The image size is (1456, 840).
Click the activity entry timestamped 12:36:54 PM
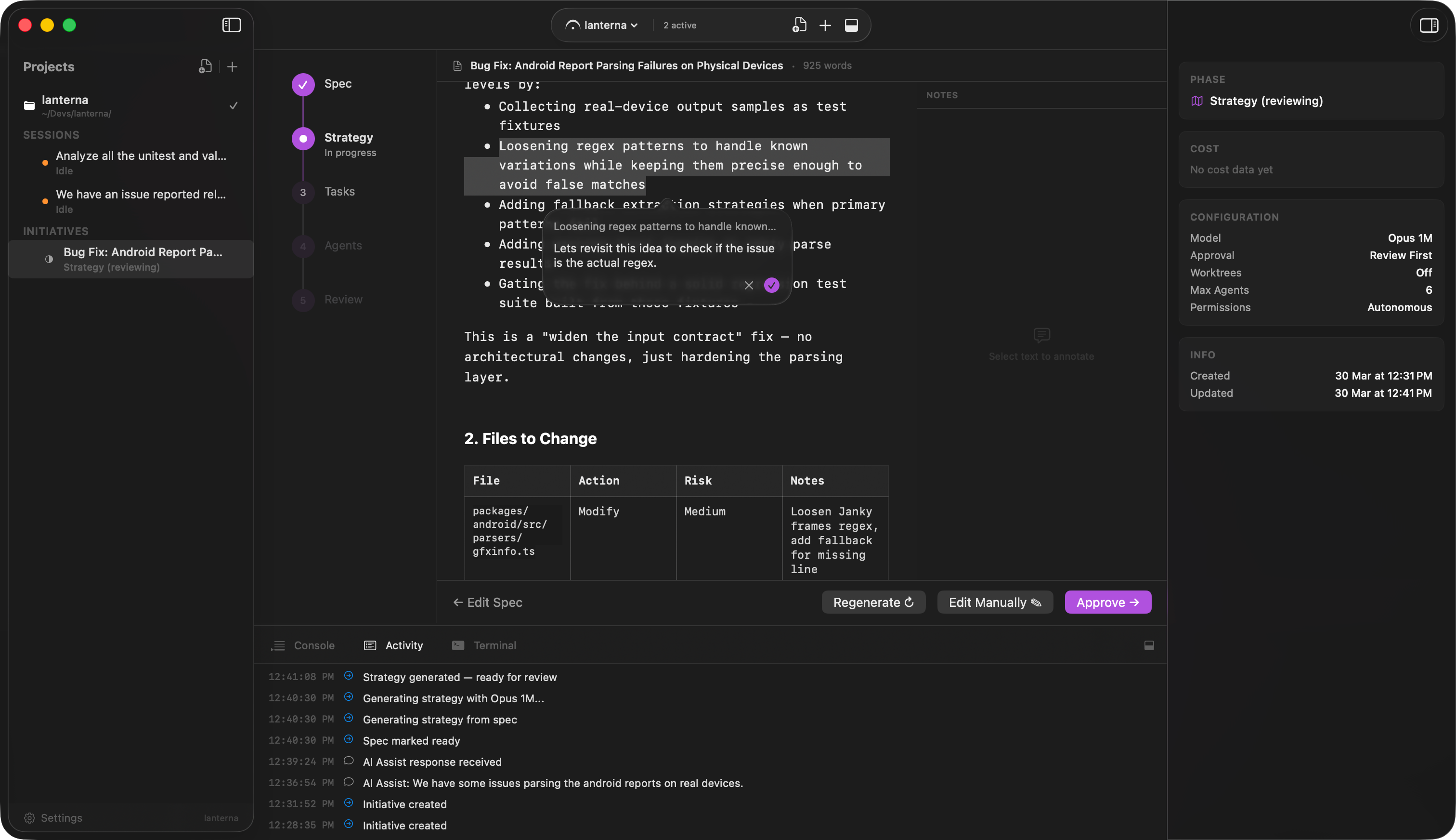click(x=552, y=783)
